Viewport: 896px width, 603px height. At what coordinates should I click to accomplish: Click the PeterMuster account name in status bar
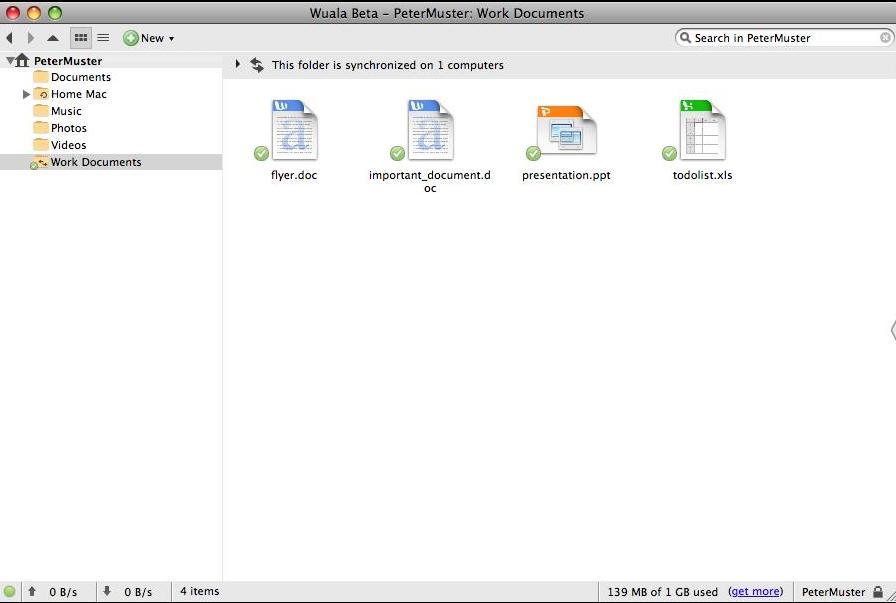click(x=833, y=592)
